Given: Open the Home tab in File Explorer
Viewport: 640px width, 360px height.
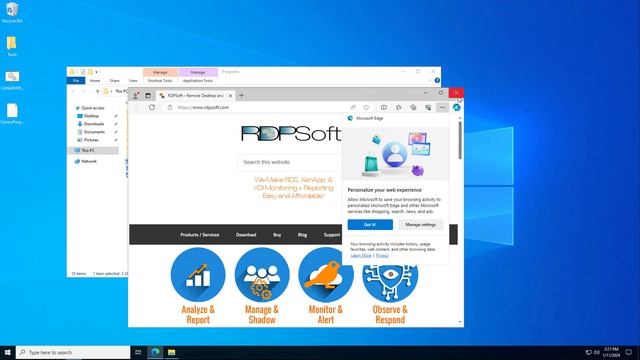Looking at the screenshot, I should (x=95, y=81).
